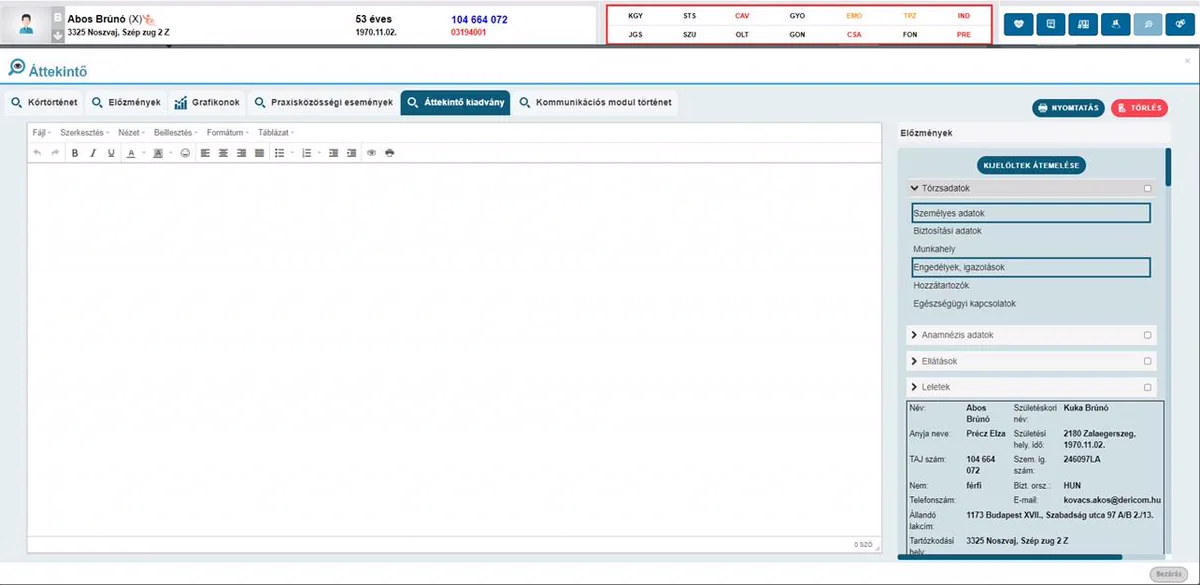Viewport: 1200px width, 585px height.
Task: Redo the last undone edit
Action: pyautogui.click(x=55, y=153)
